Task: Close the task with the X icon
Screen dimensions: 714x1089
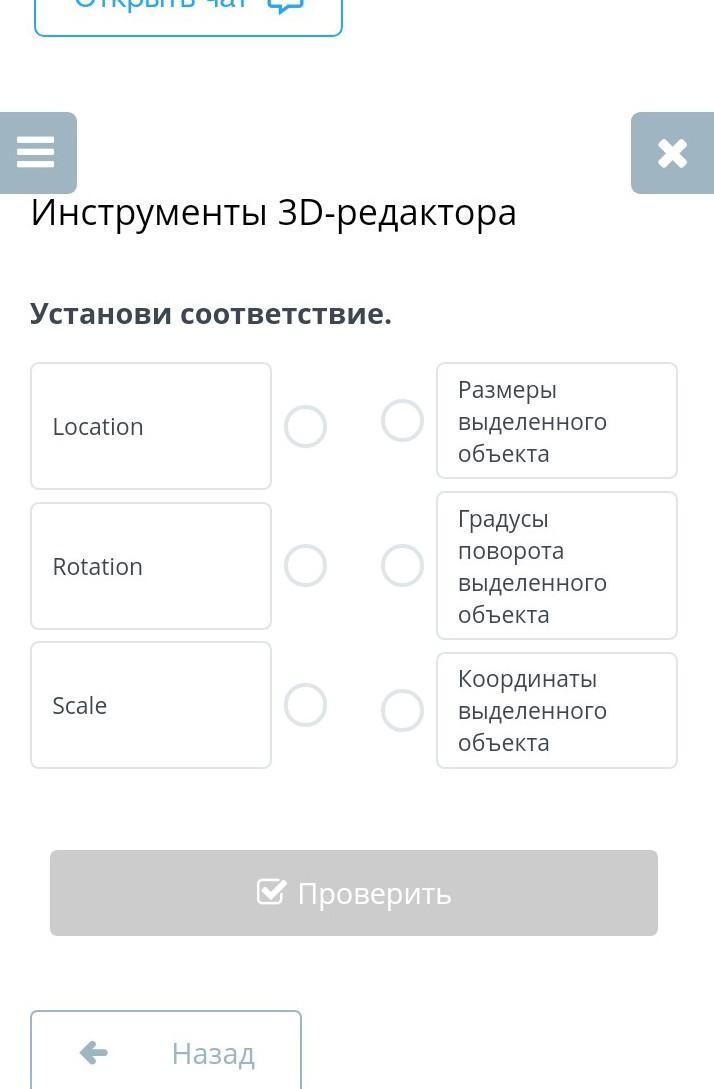Action: coord(672,153)
